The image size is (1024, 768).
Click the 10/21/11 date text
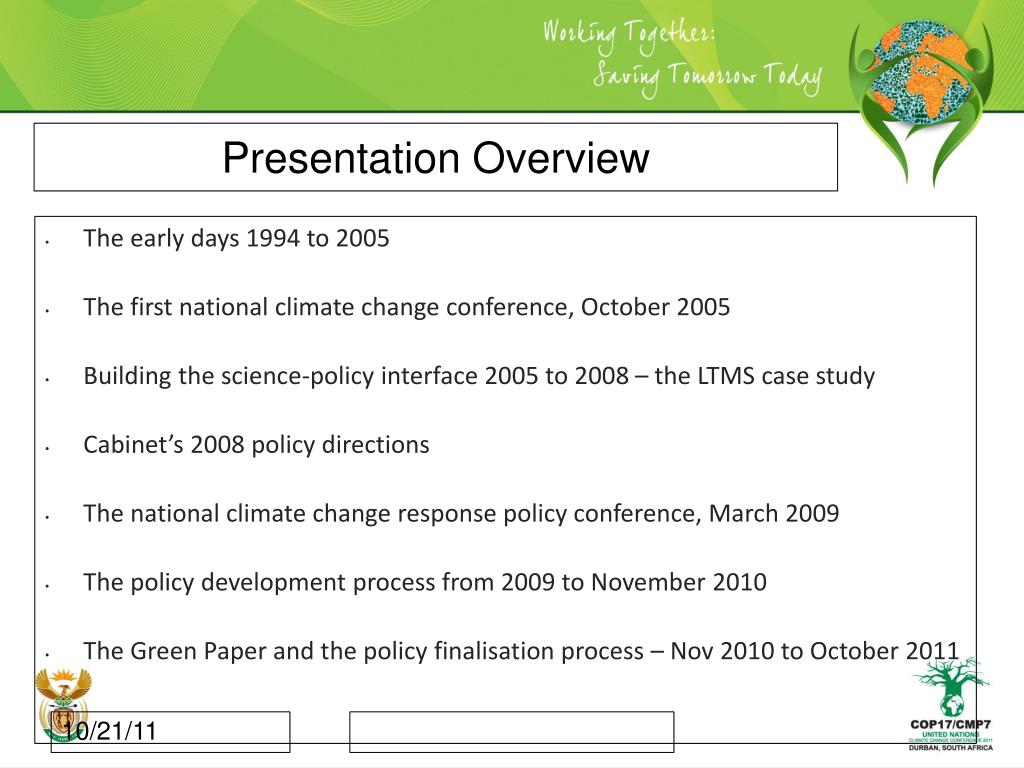(x=111, y=731)
